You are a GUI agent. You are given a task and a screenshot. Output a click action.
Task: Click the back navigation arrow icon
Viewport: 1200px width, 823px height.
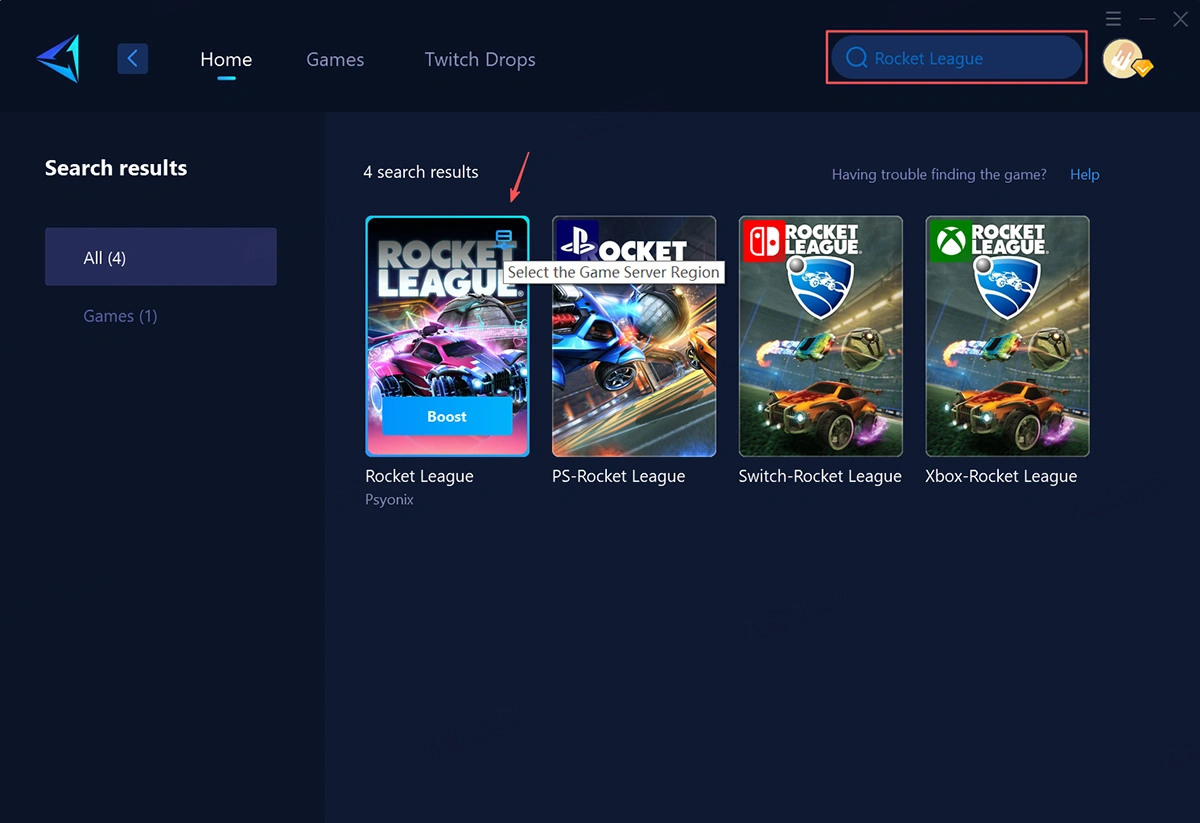tap(133, 58)
